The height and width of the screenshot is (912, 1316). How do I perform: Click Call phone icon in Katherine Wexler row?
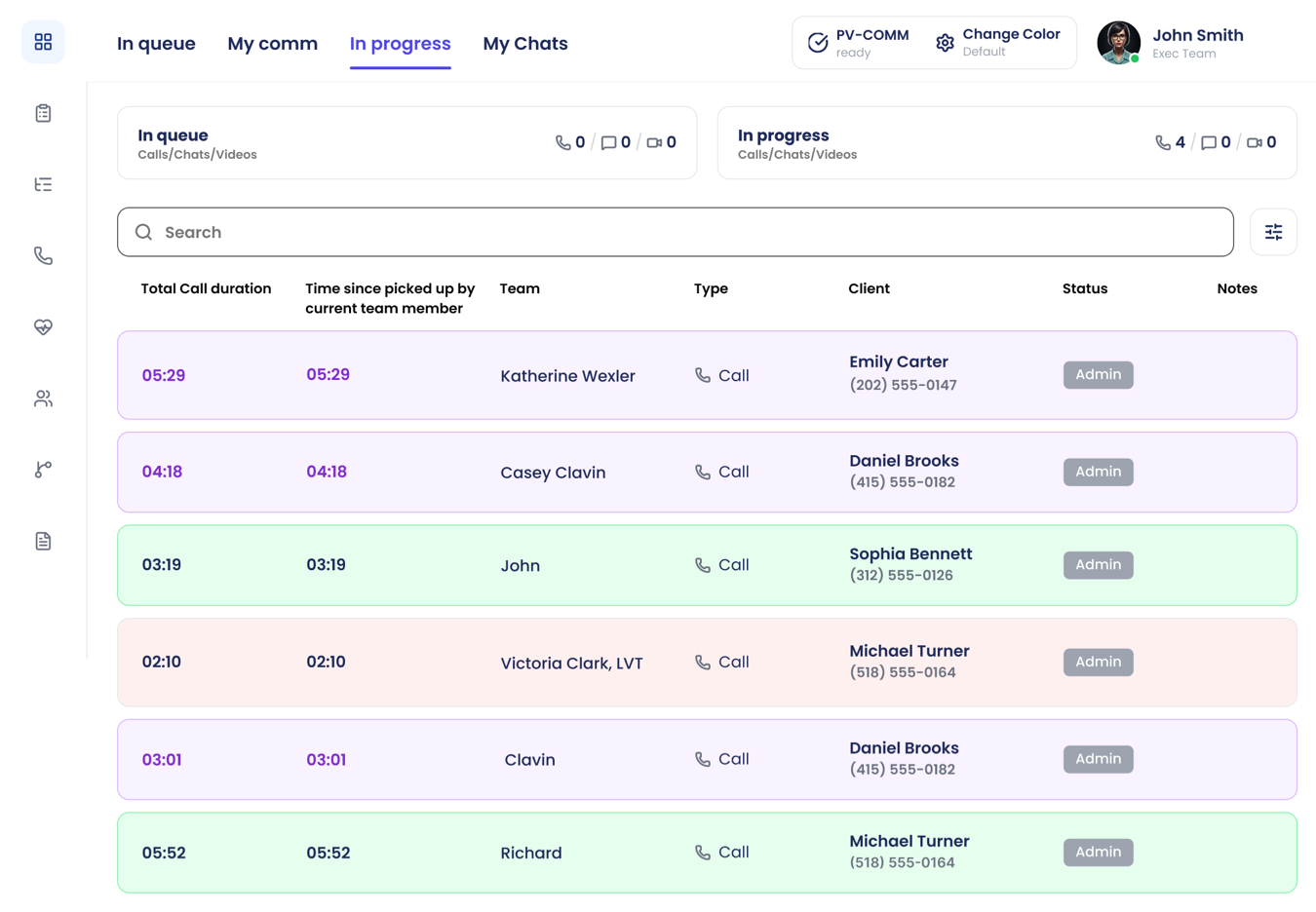tap(703, 375)
